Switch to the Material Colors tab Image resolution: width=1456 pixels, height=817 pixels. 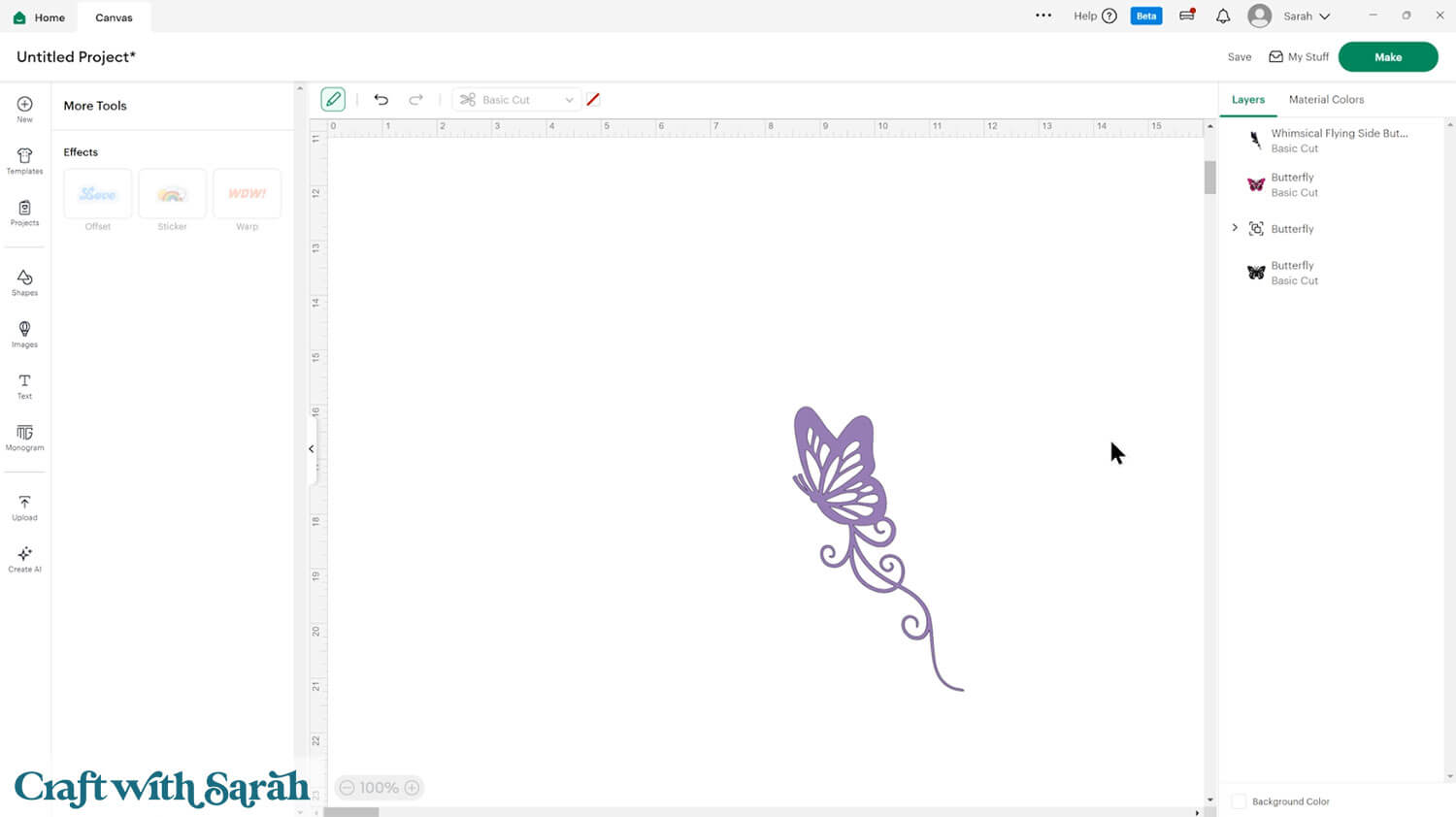point(1326,100)
